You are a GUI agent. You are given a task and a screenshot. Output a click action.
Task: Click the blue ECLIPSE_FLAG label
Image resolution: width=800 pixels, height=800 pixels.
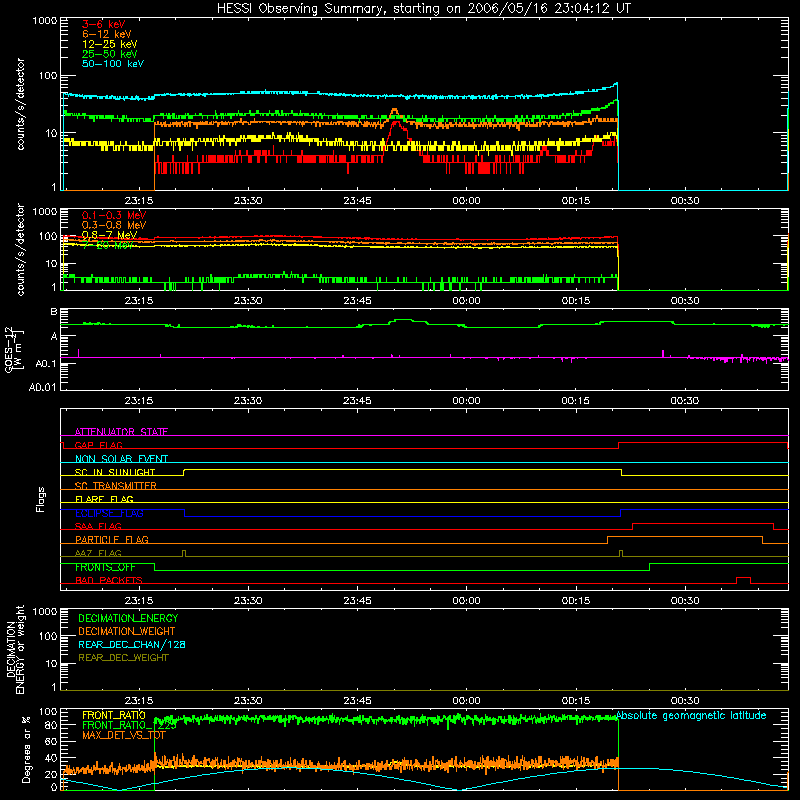(109, 513)
